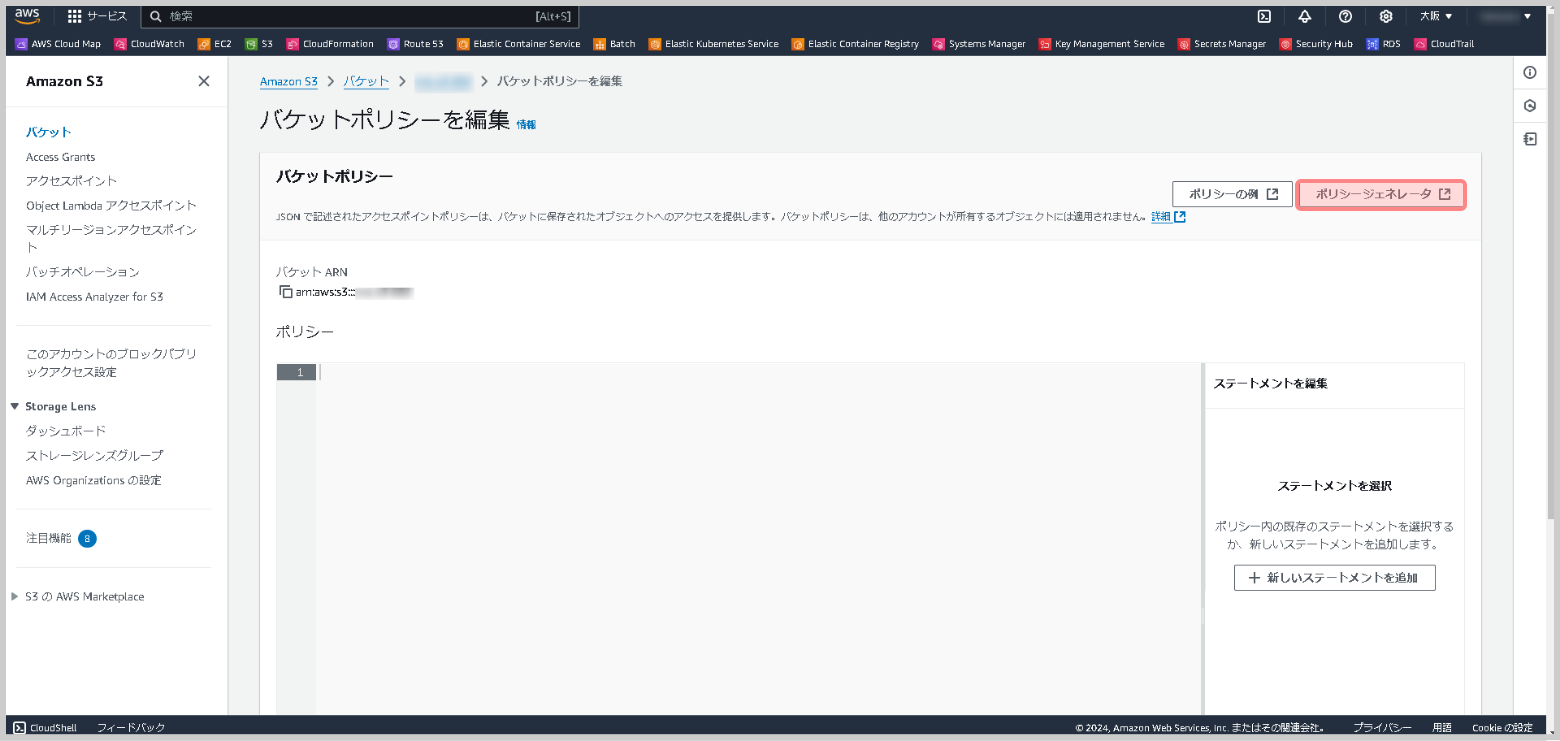Click the search input field

pos(360,17)
